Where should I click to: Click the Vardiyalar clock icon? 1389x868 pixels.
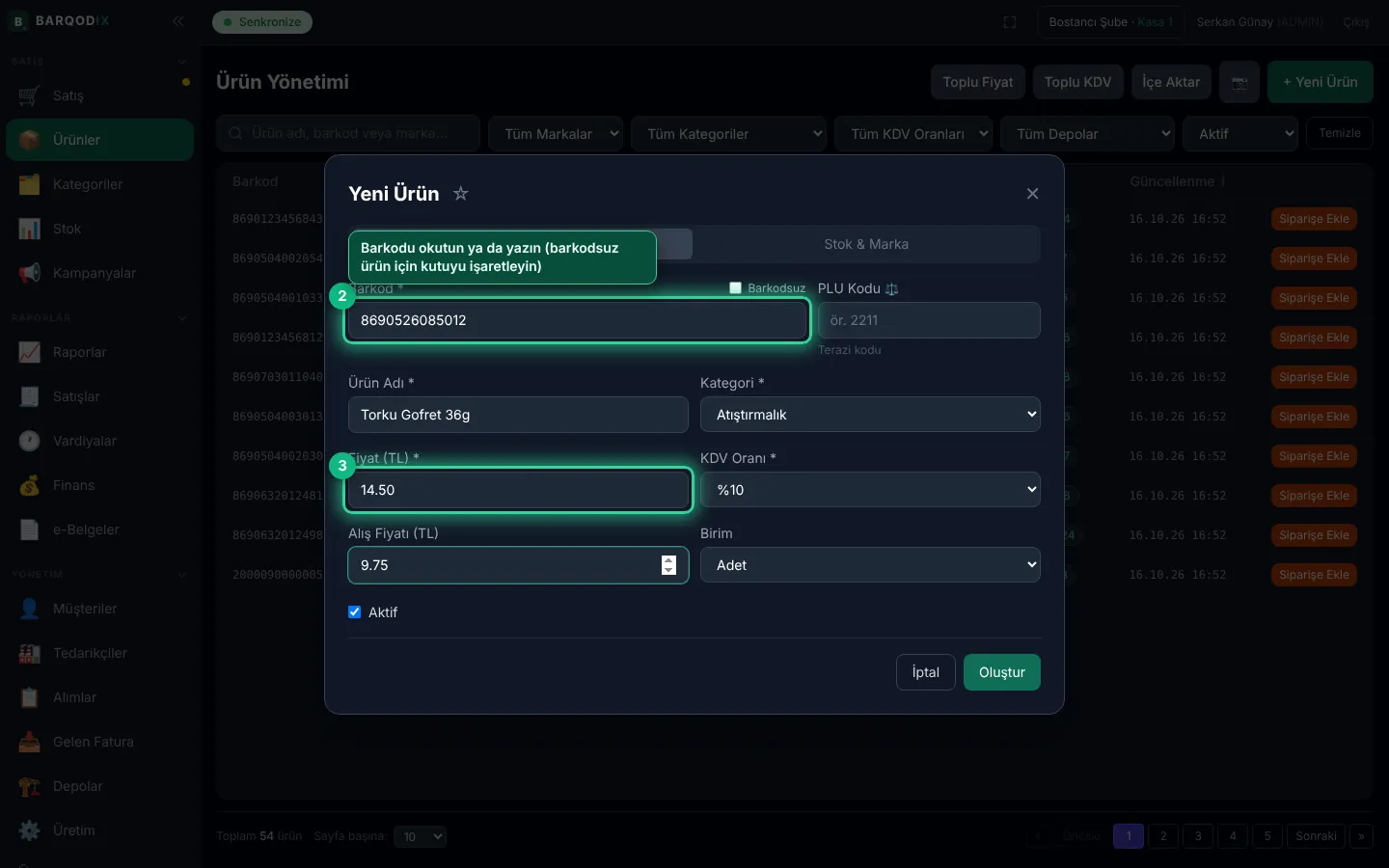point(30,441)
